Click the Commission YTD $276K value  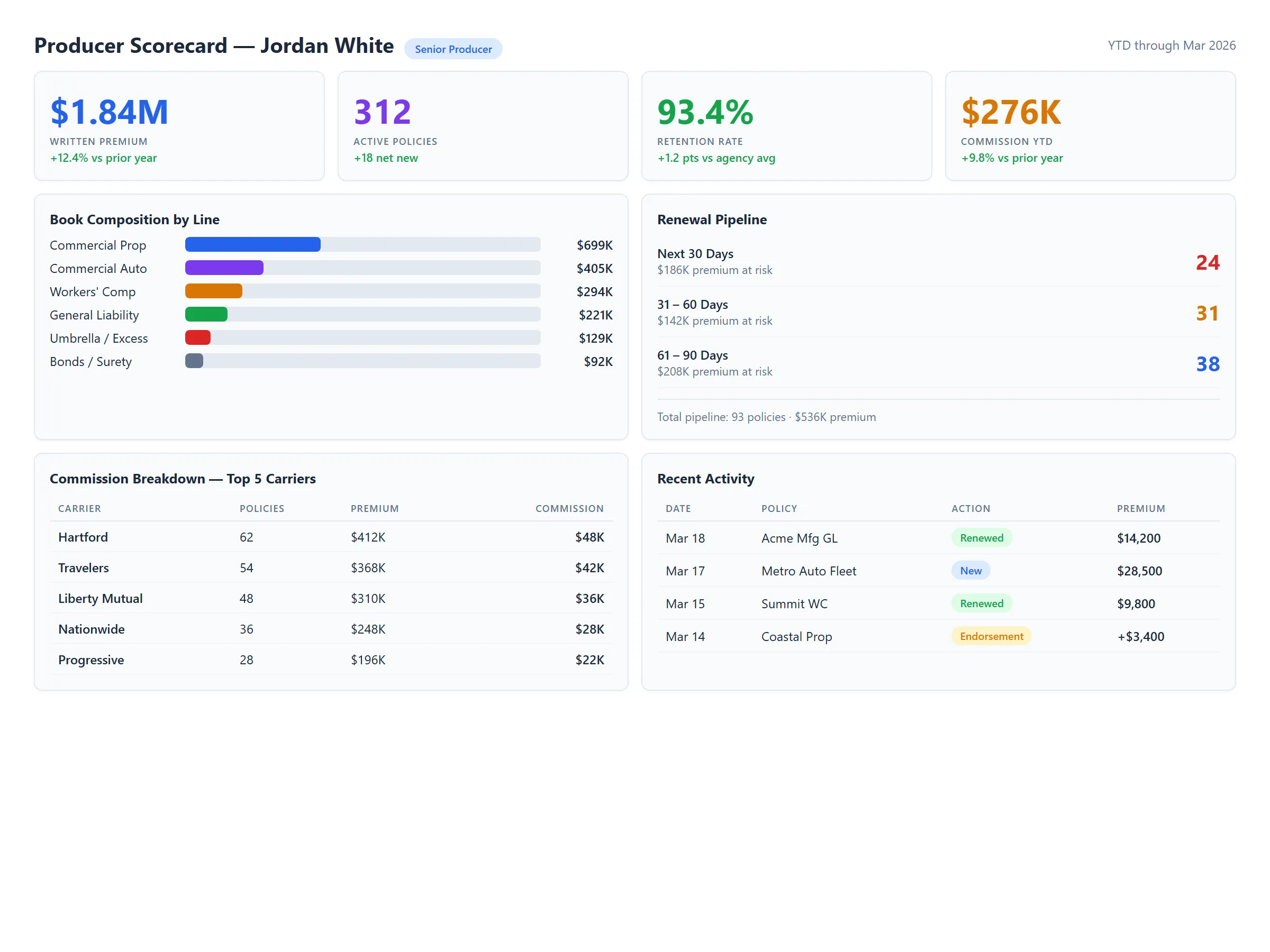point(1011,113)
